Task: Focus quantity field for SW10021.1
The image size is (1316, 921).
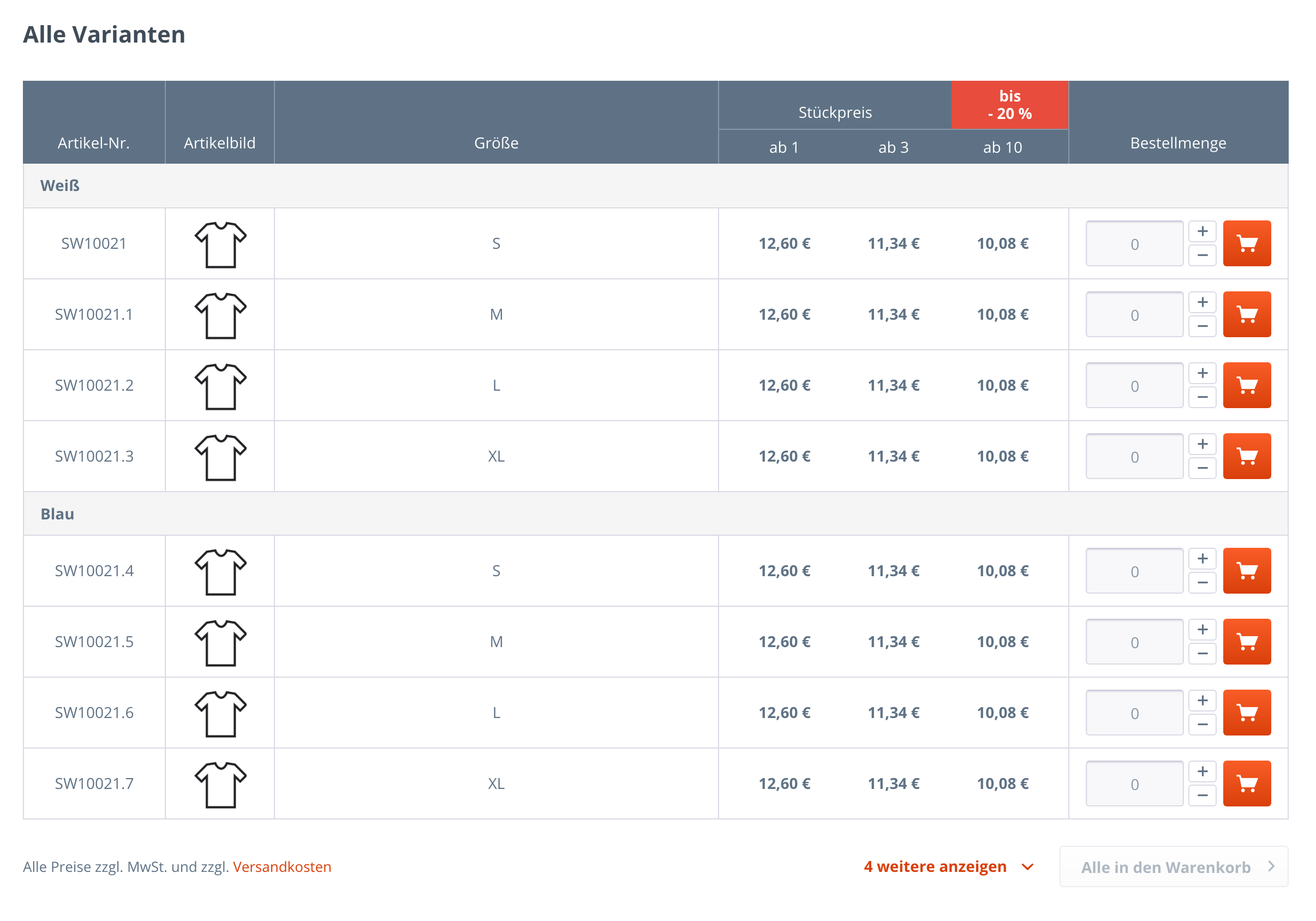Action: 1134,314
